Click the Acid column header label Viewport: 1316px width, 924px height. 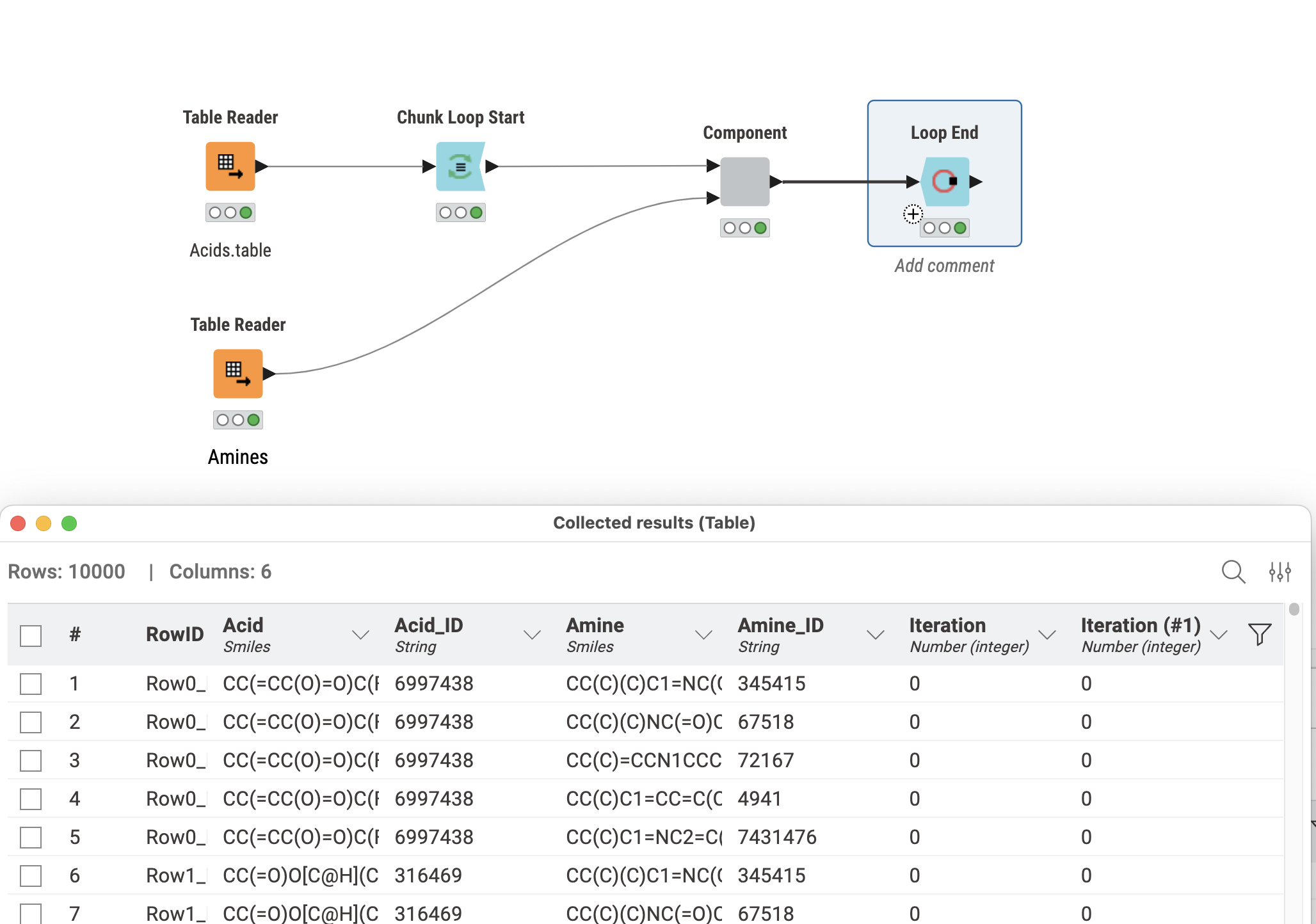click(243, 625)
